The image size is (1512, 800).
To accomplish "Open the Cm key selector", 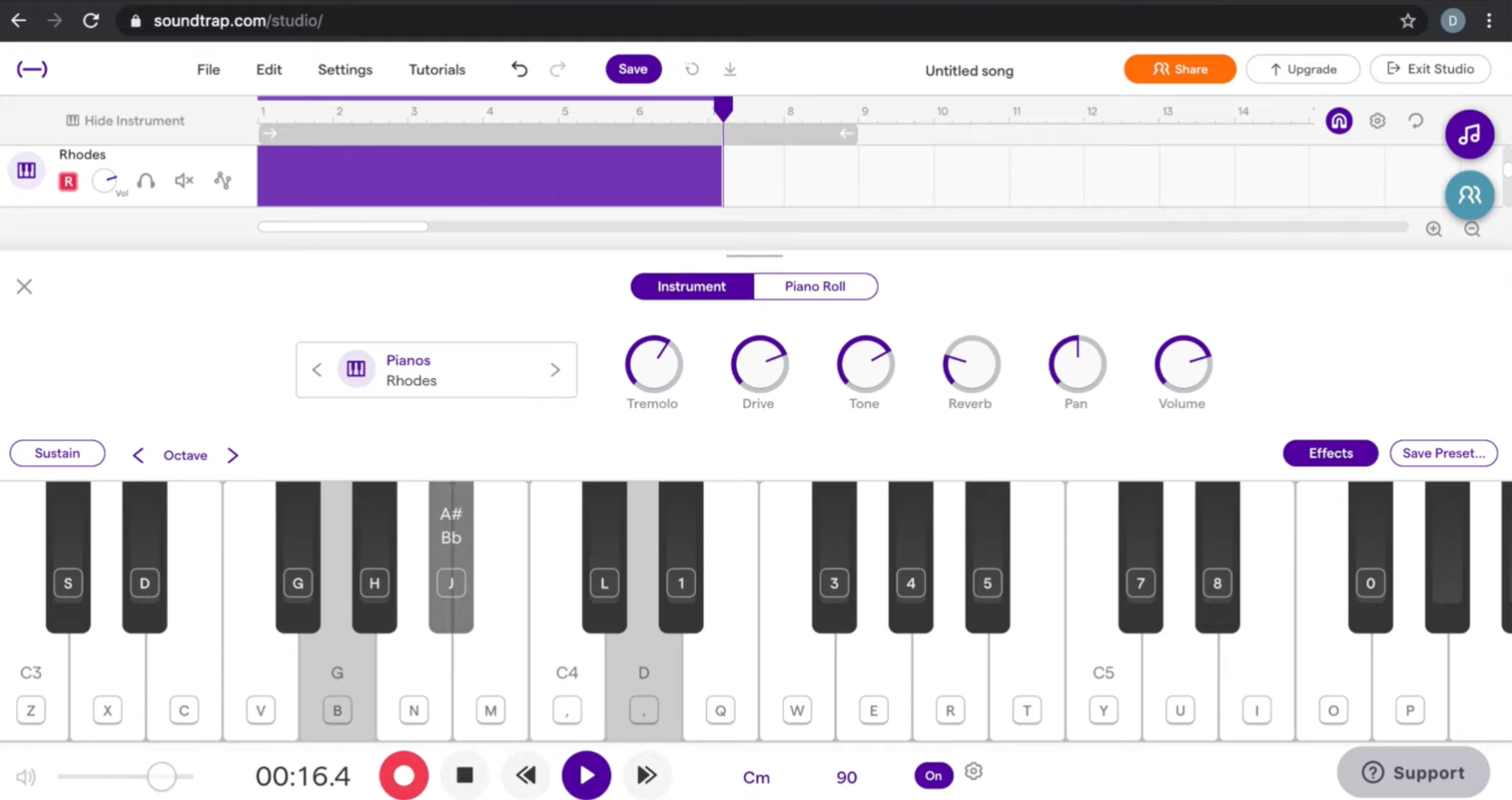I will 756,777.
